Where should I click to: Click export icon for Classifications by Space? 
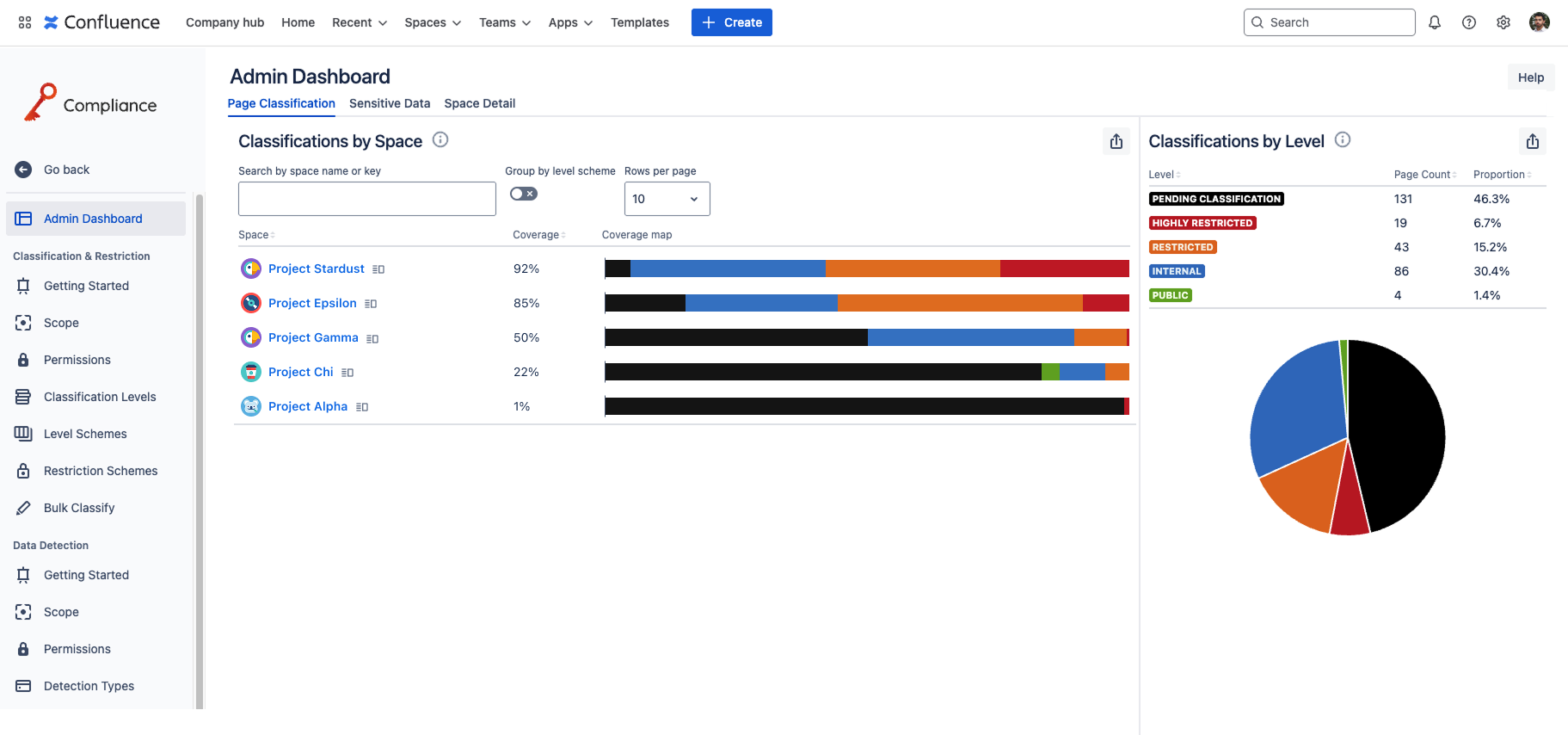click(x=1116, y=141)
